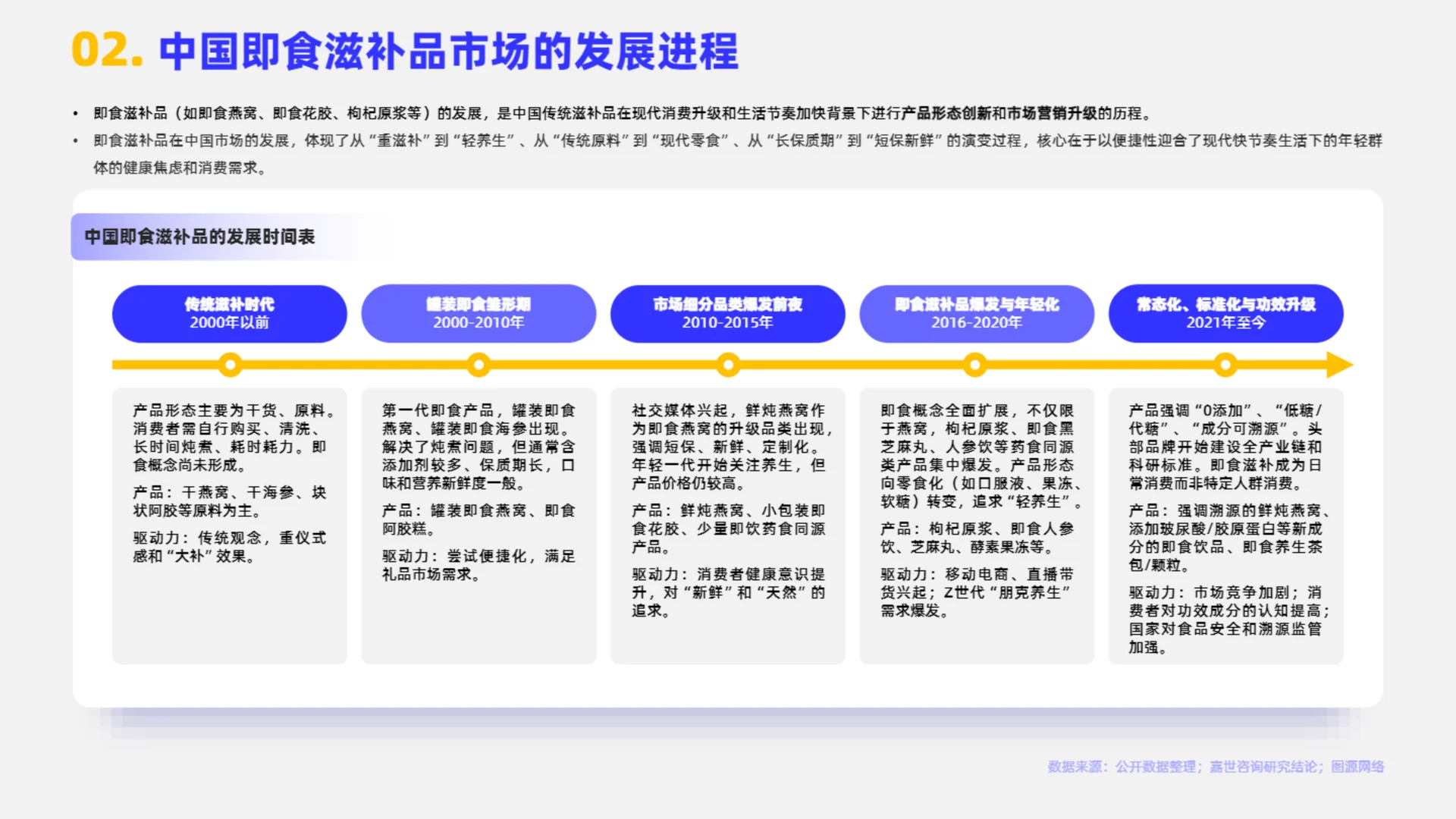The image size is (1456, 819).
Task: Click the node beneath 即食滋补品爆发与年轻化
Action: pyautogui.click(x=976, y=365)
